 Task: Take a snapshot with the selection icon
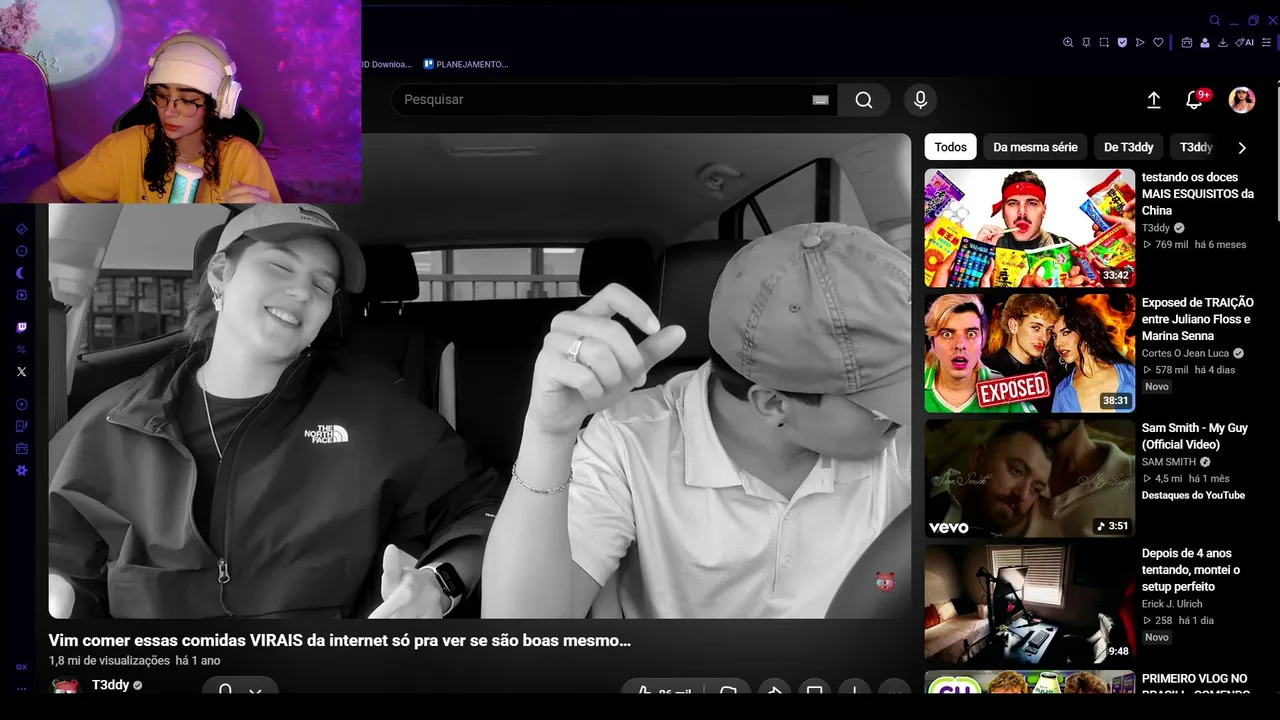[x=1104, y=43]
